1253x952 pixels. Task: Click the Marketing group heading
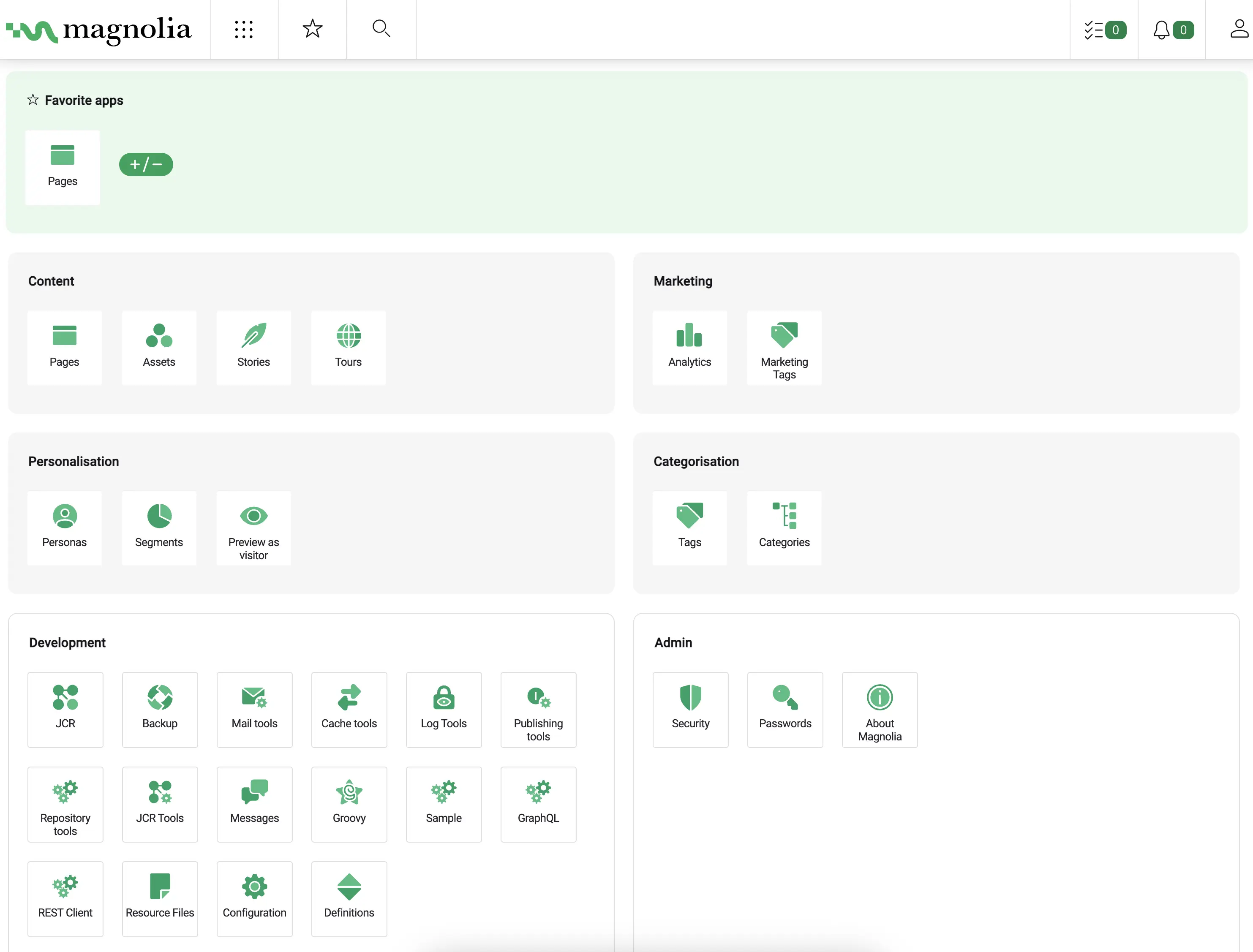coord(683,281)
